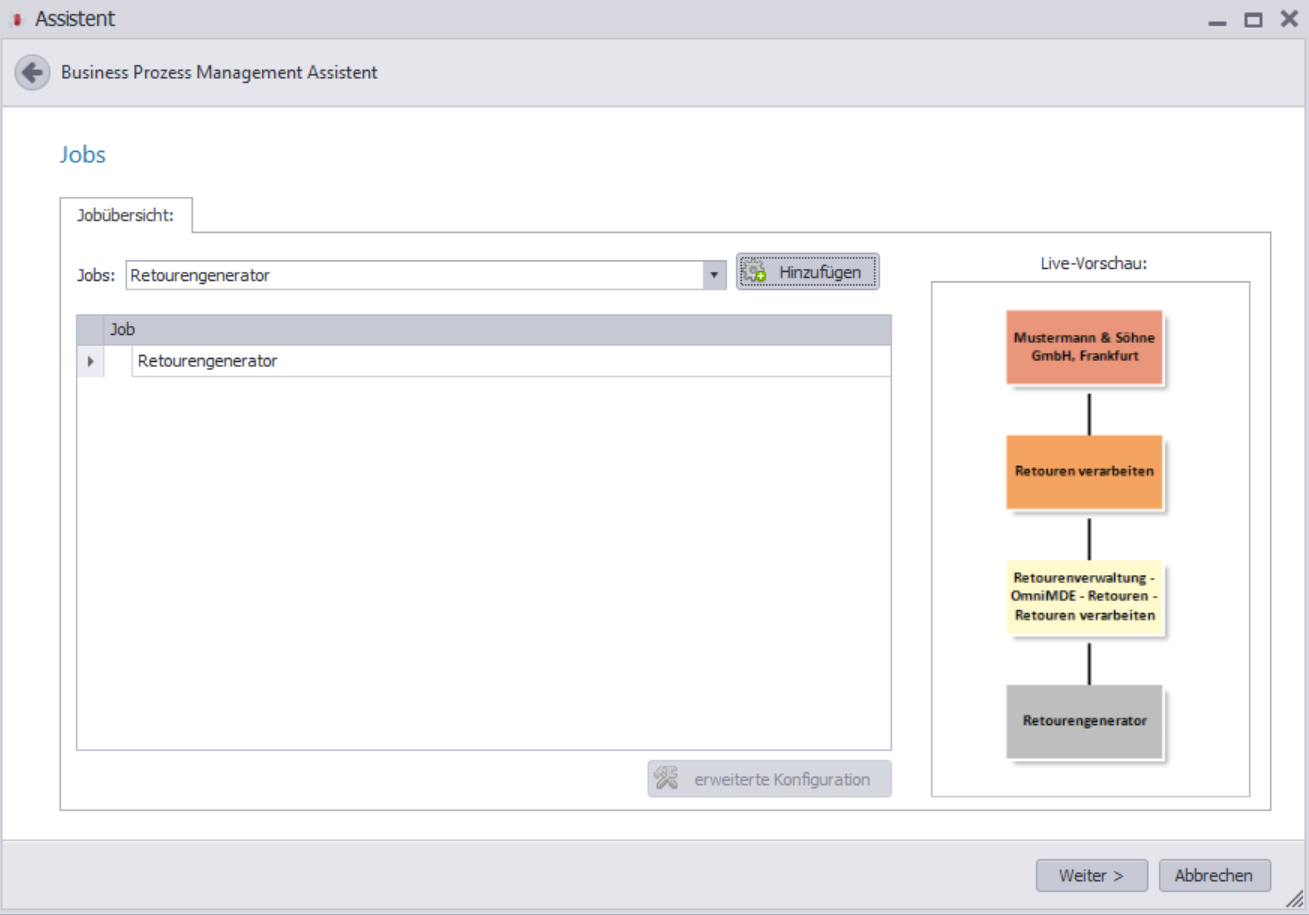Select the Retourengenerator job row
1309x915 pixels.
tap(484, 361)
